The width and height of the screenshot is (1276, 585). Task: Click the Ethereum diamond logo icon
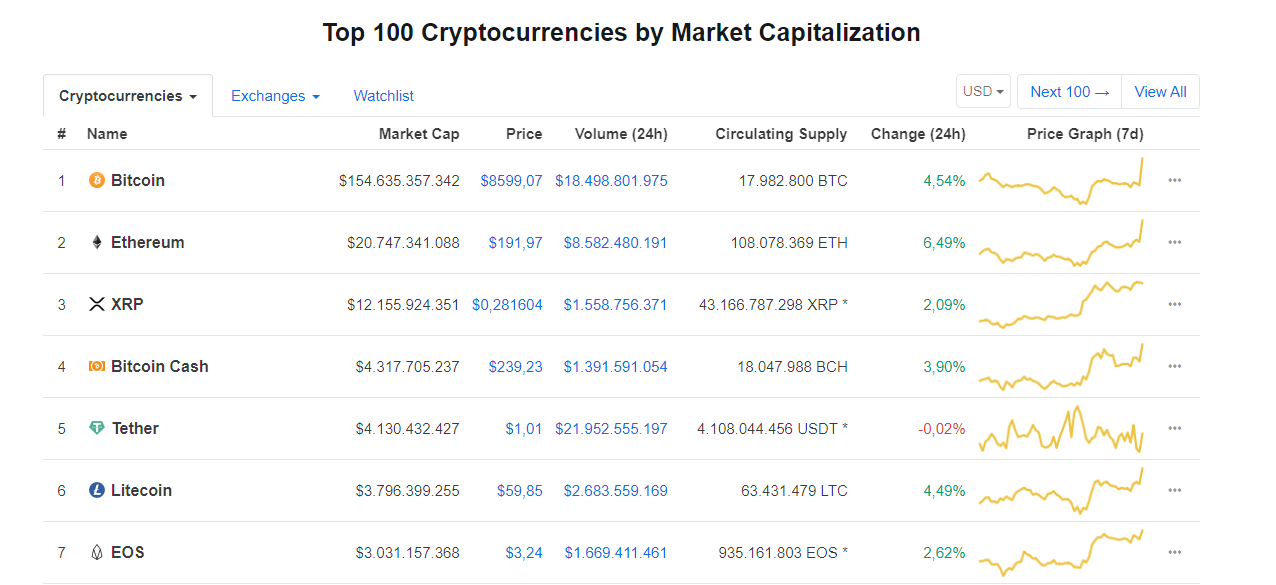tap(97, 243)
